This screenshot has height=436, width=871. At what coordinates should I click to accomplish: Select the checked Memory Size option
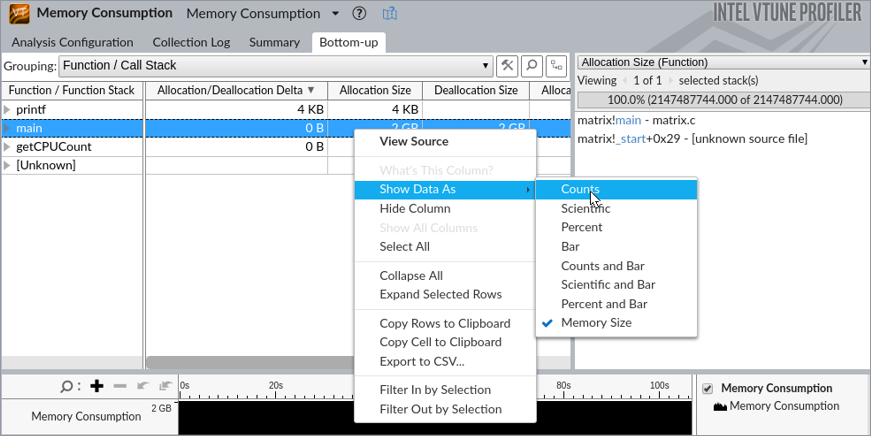pyautogui.click(x=596, y=323)
